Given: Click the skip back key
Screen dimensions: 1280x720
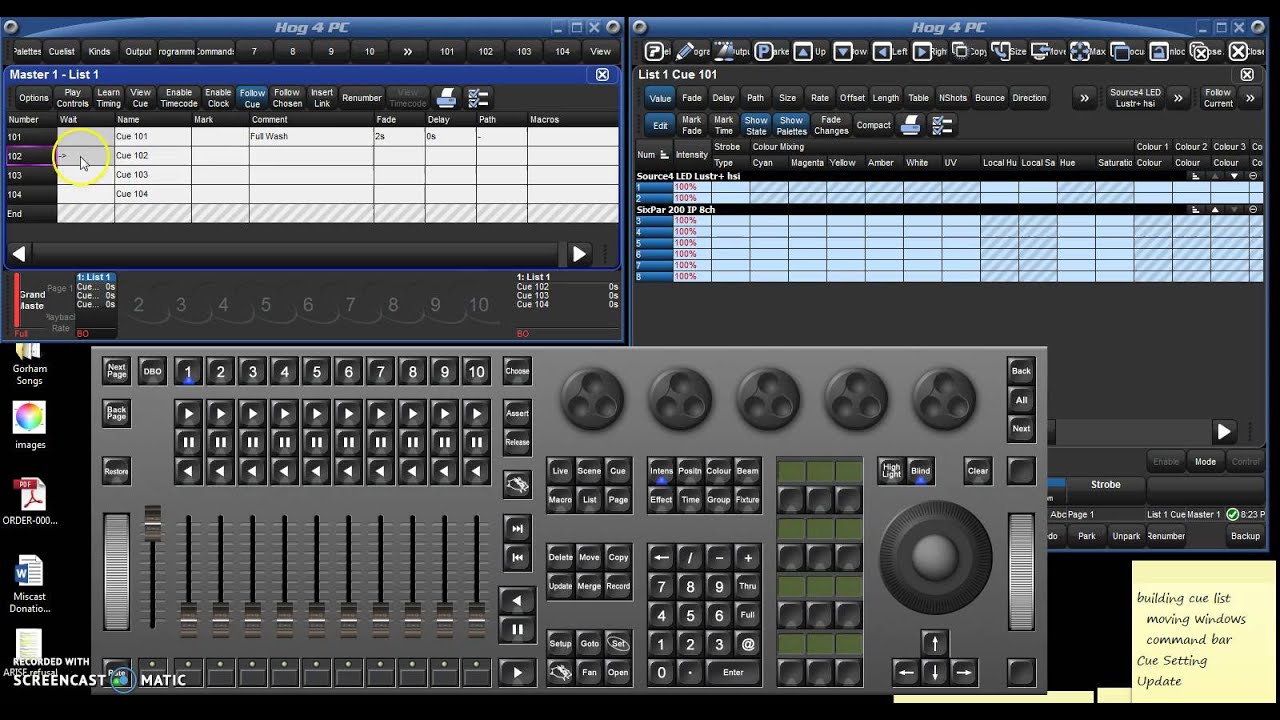Looking at the screenshot, I should 517,557.
